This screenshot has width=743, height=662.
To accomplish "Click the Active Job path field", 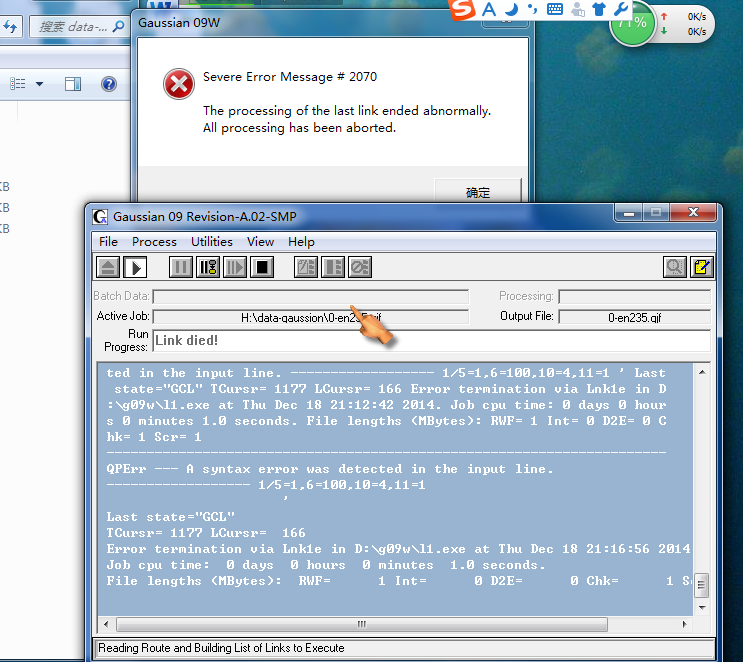I will pos(311,317).
